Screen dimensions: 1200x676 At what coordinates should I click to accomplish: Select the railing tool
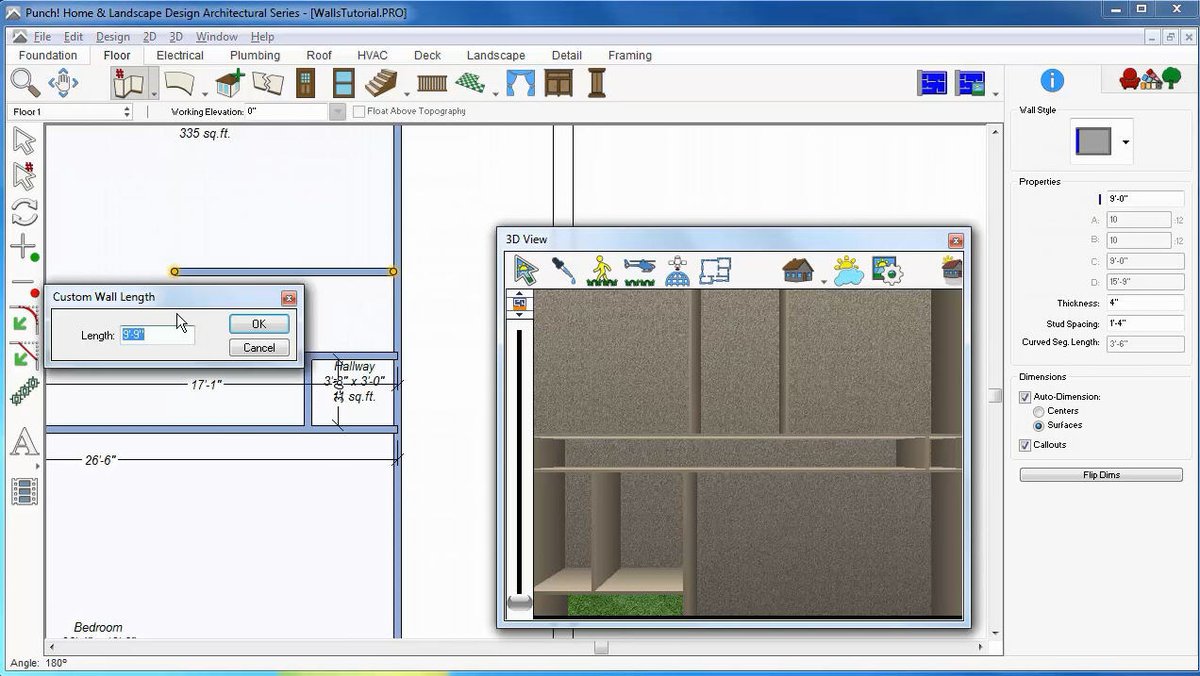432,83
